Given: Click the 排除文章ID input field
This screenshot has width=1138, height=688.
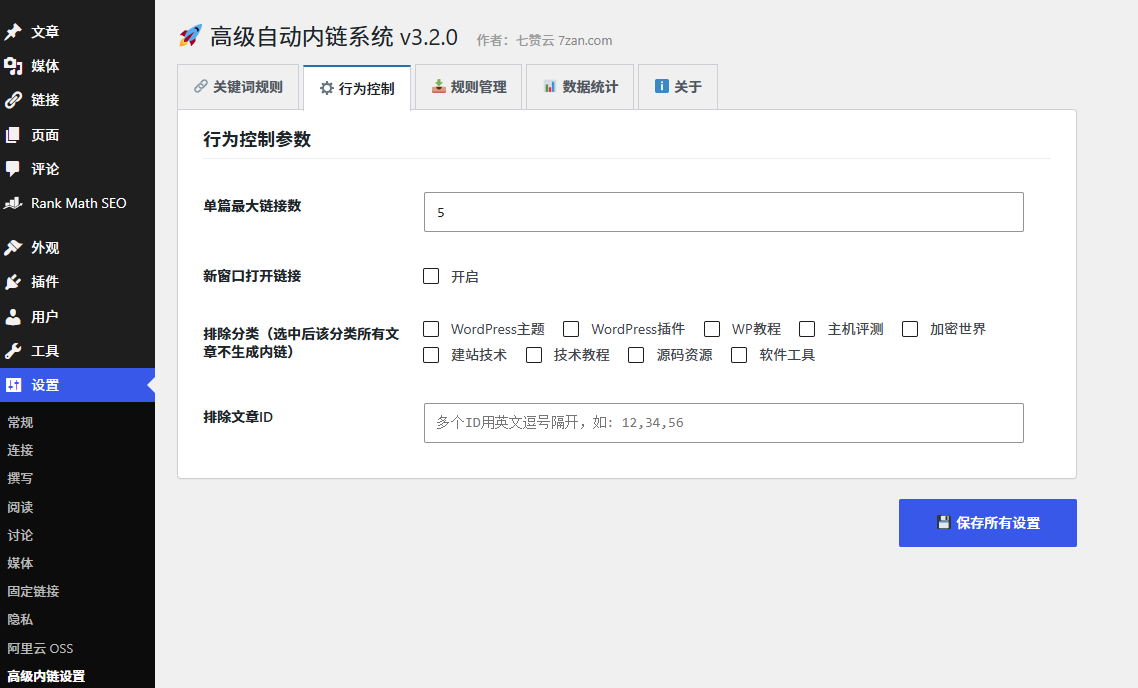Looking at the screenshot, I should (x=724, y=423).
